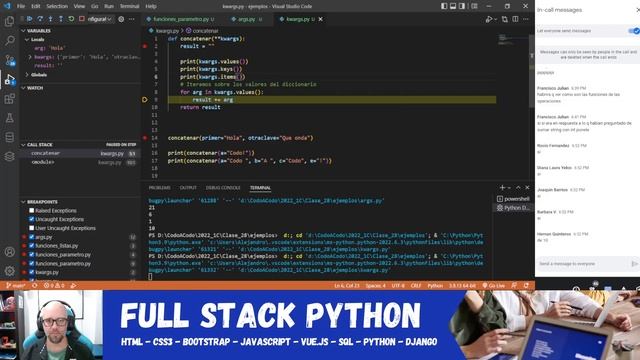
Task: Uncheck the kwargs.py breakpoint checkbox
Action: pos(31,272)
